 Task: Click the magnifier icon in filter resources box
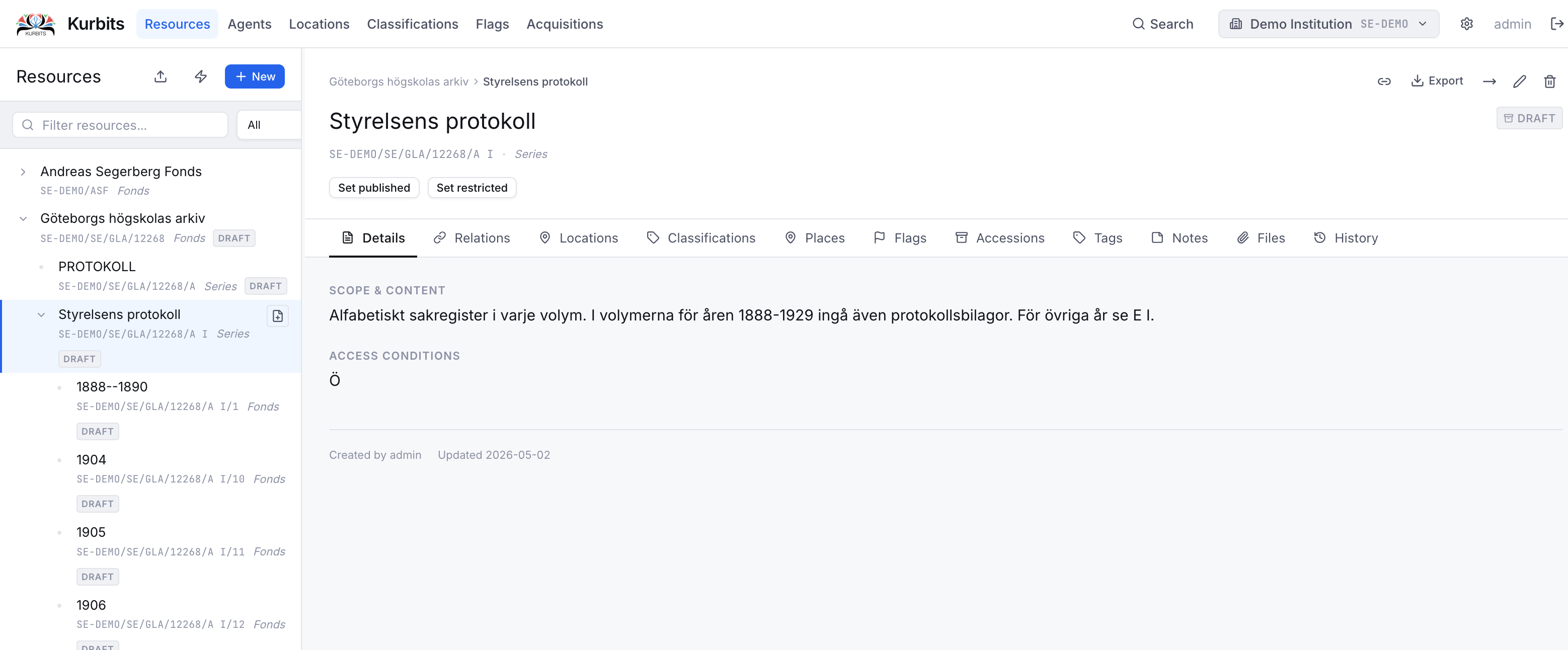click(x=27, y=125)
